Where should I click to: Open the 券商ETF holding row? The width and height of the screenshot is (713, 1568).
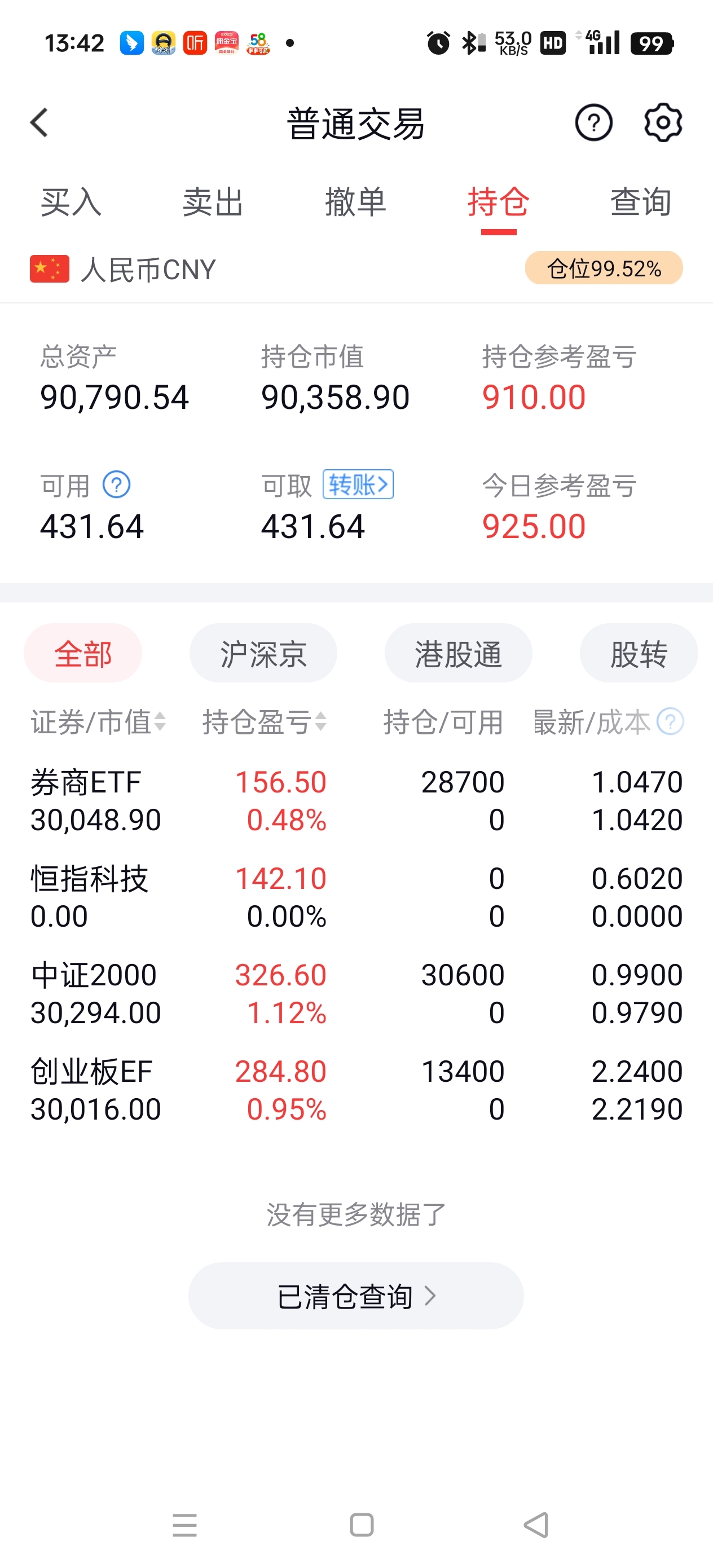click(356, 801)
